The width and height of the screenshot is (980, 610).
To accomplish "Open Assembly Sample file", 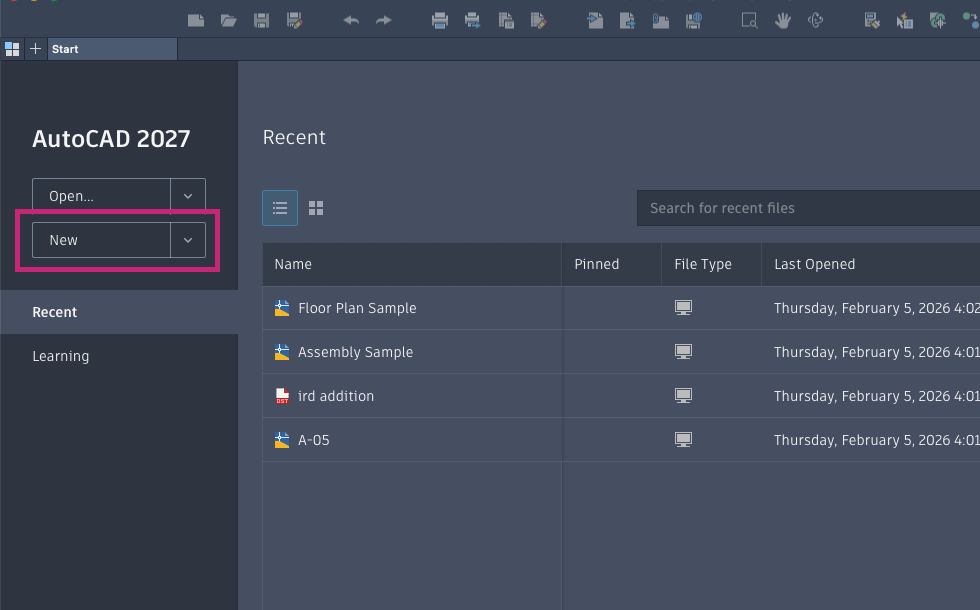I will tap(356, 352).
